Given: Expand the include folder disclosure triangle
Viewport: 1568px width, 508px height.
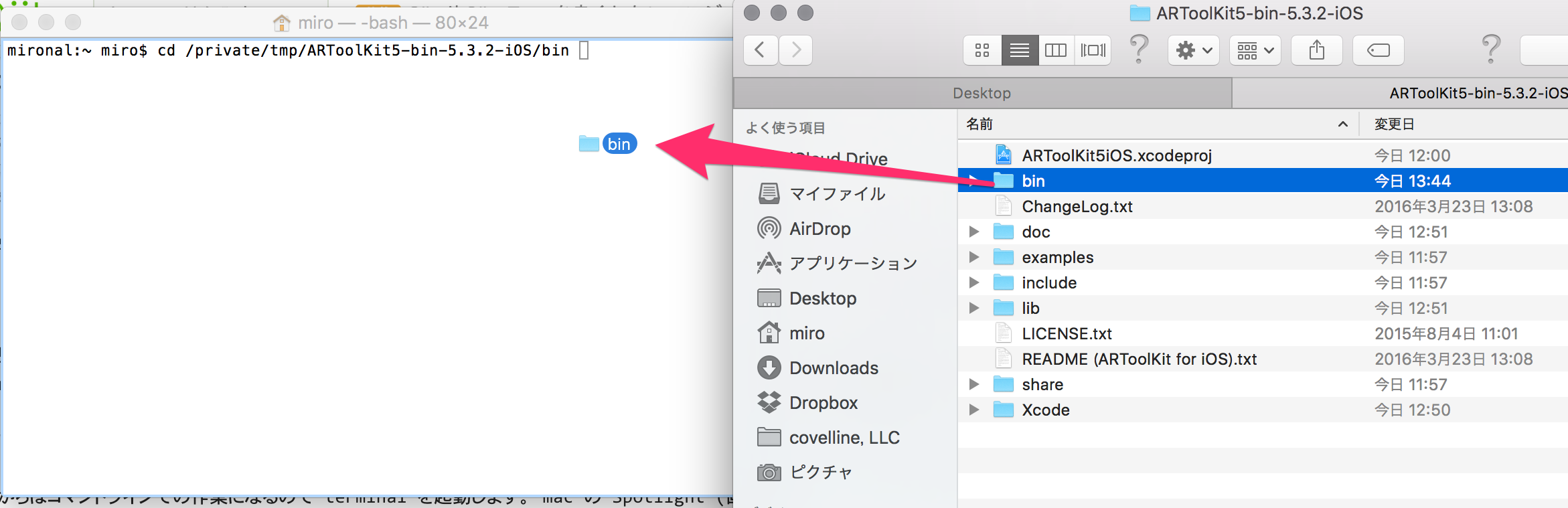Looking at the screenshot, I should coord(974,283).
